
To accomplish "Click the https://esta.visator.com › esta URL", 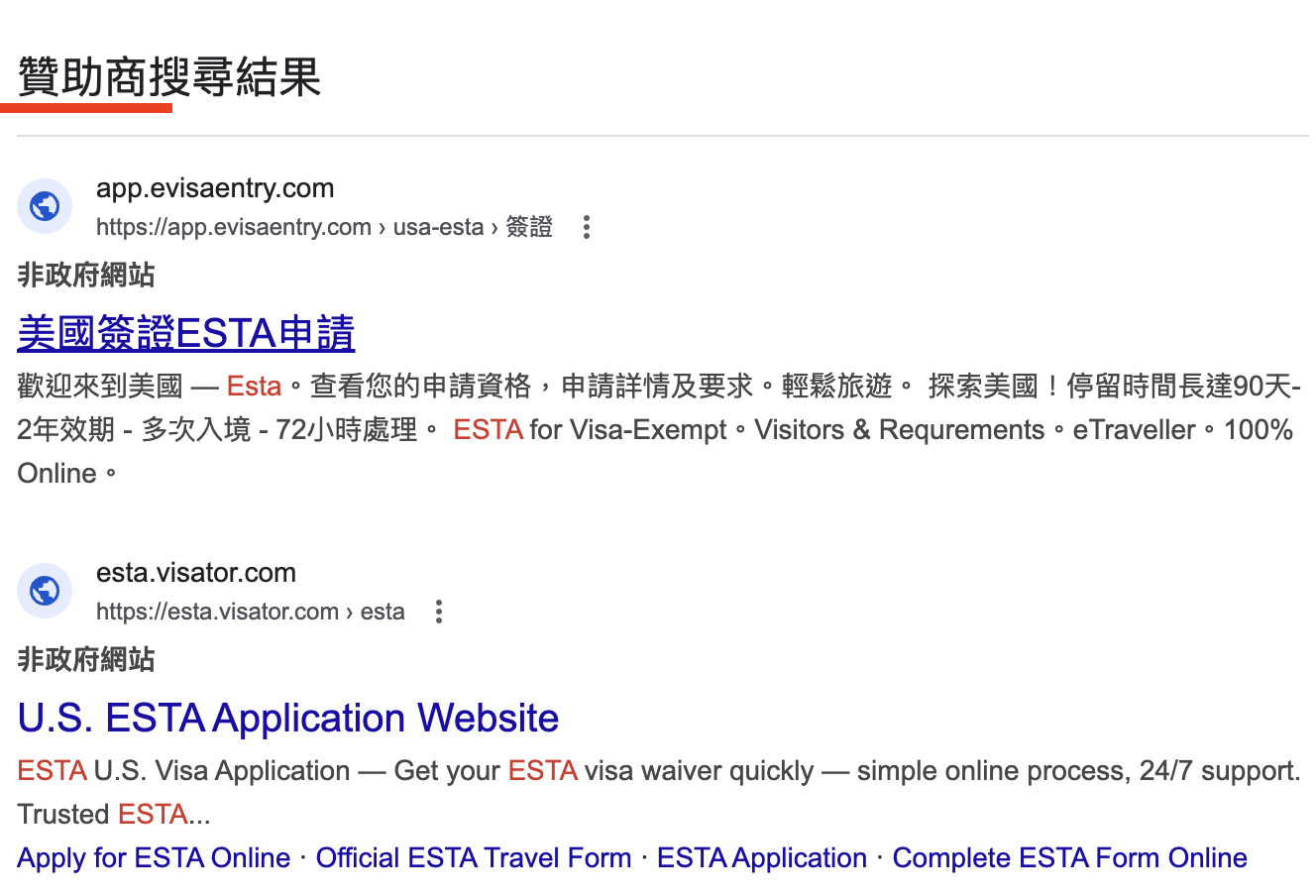I will pos(251,612).
